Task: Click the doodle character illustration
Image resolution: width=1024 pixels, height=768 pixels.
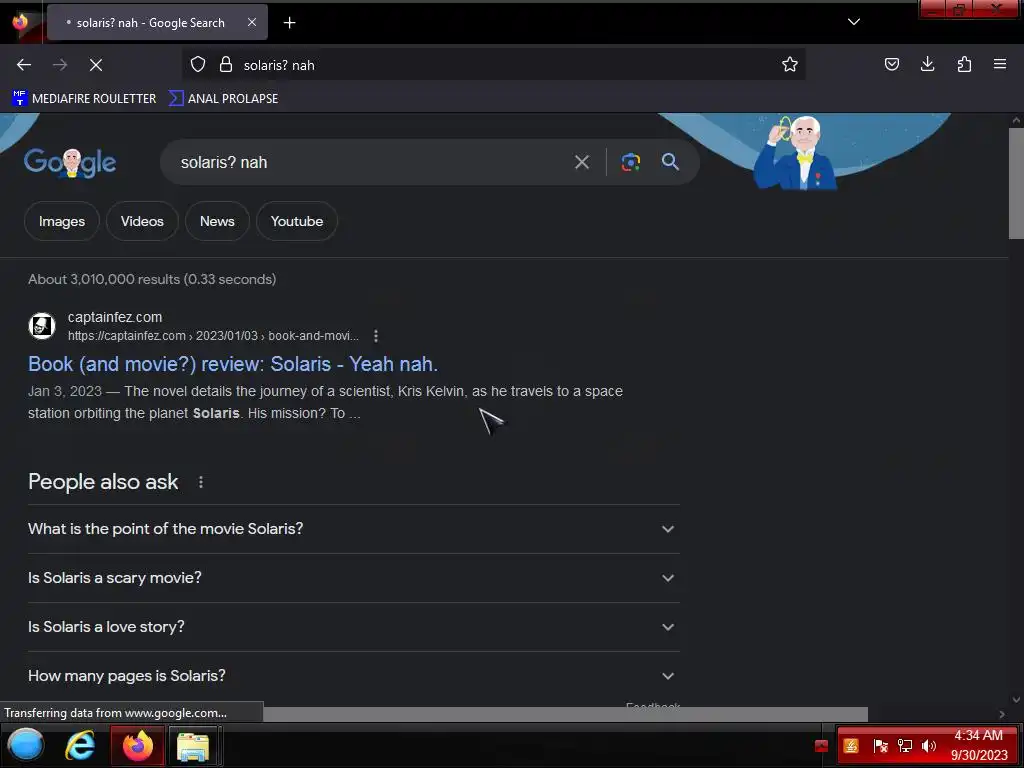Action: pos(794,153)
